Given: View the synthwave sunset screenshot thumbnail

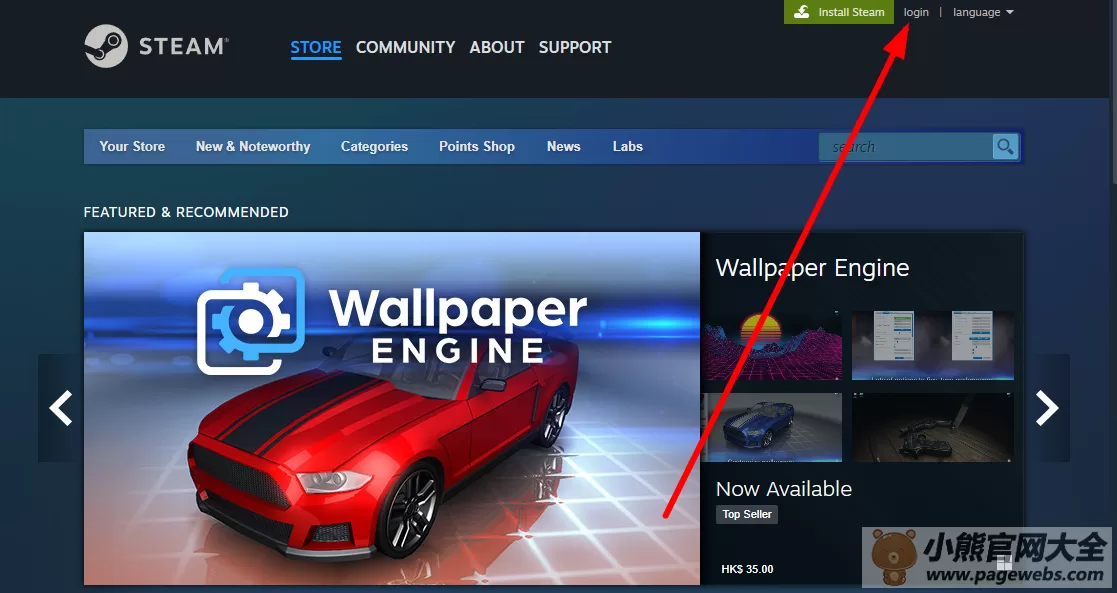Looking at the screenshot, I should coord(771,345).
